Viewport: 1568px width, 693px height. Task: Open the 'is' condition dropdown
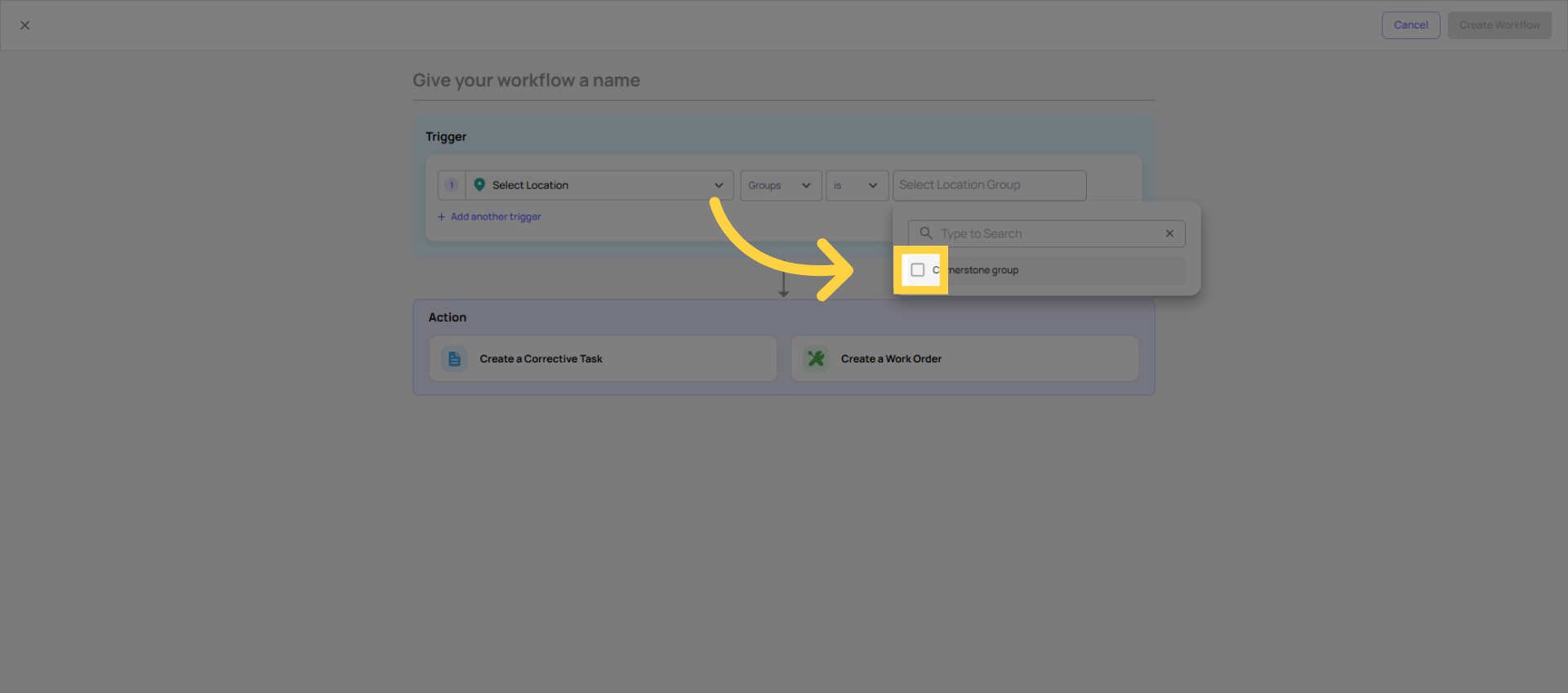857,185
